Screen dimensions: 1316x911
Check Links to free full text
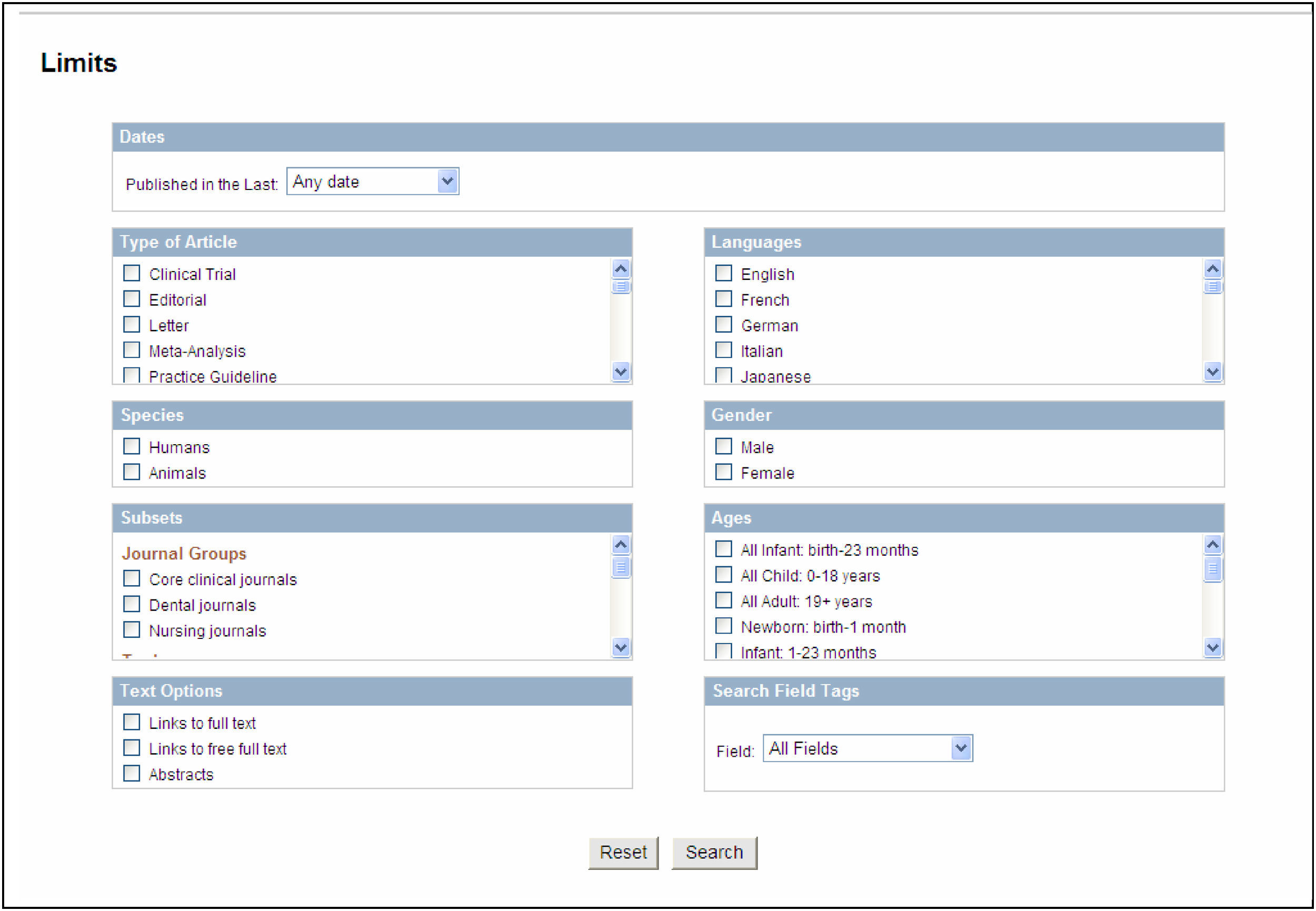coord(132,748)
